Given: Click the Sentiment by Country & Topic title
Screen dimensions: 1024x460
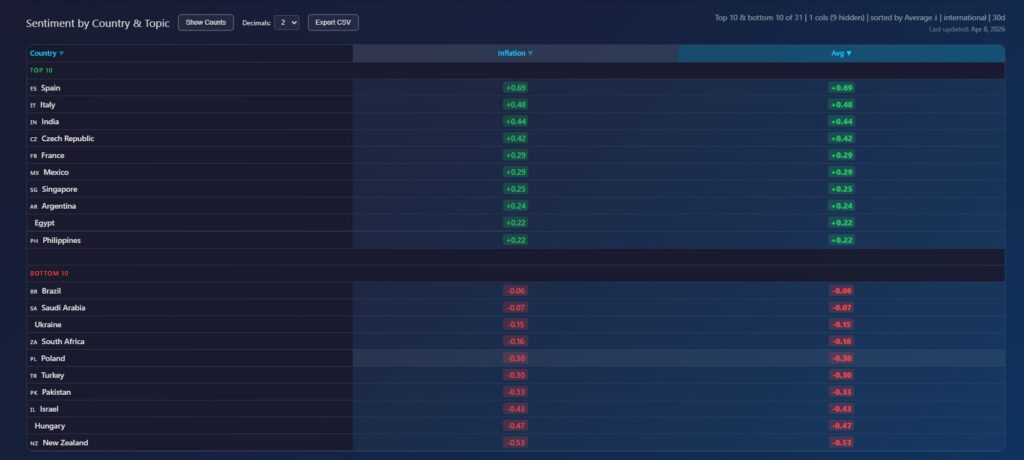Looking at the screenshot, I should tap(98, 23).
